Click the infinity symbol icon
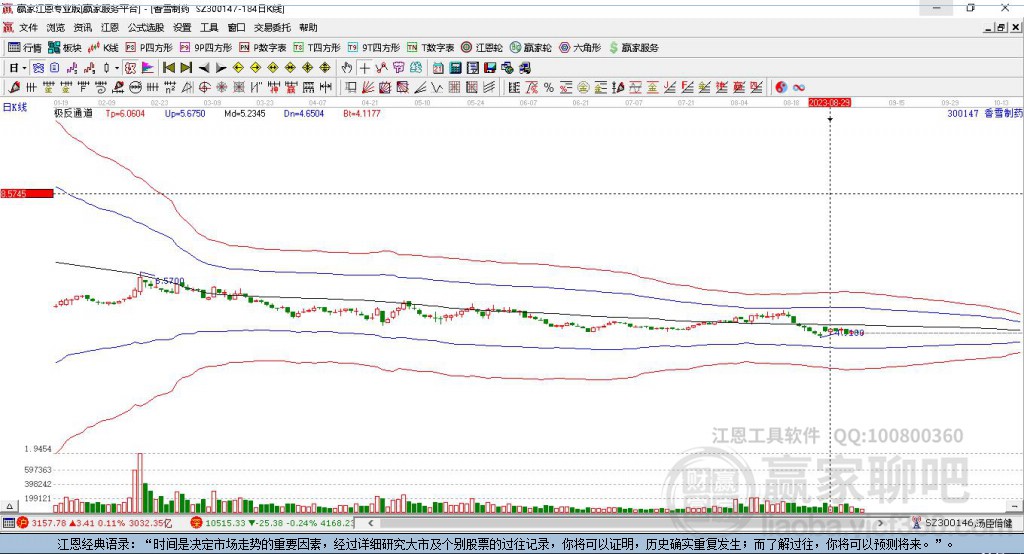The width and height of the screenshot is (1024, 554). click(x=799, y=89)
